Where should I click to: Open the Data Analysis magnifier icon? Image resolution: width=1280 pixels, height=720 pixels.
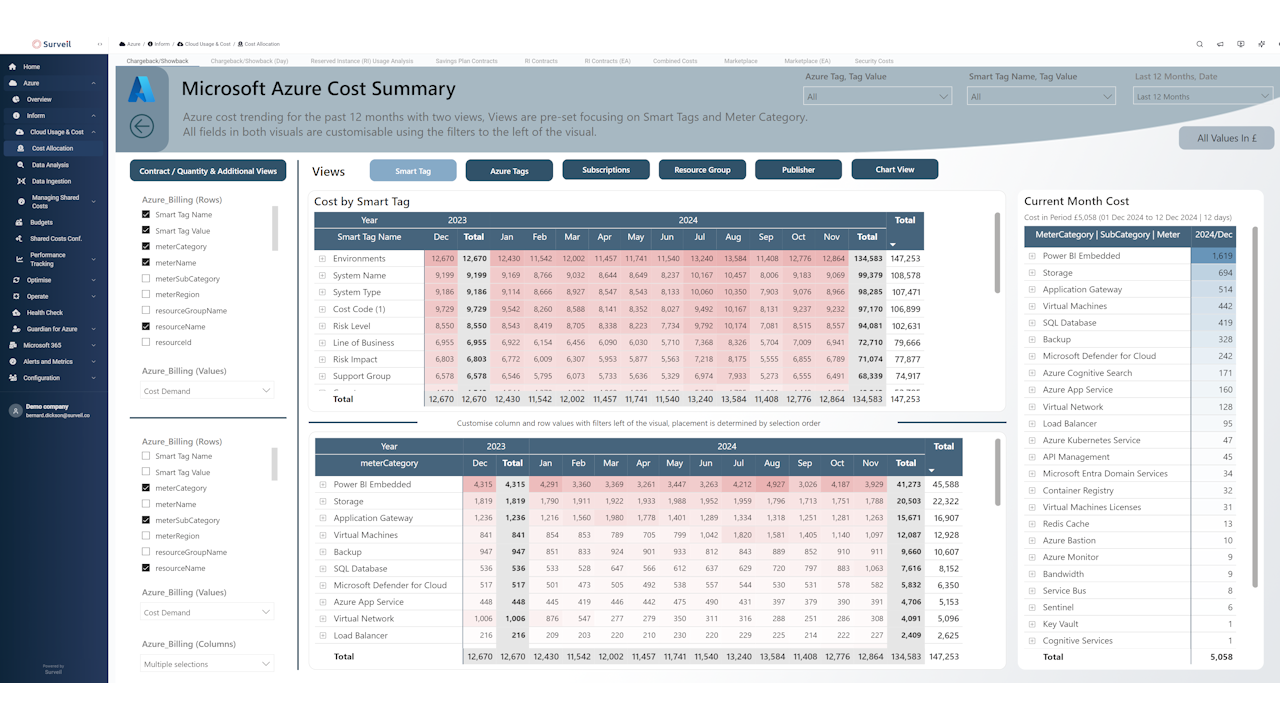click(22, 165)
